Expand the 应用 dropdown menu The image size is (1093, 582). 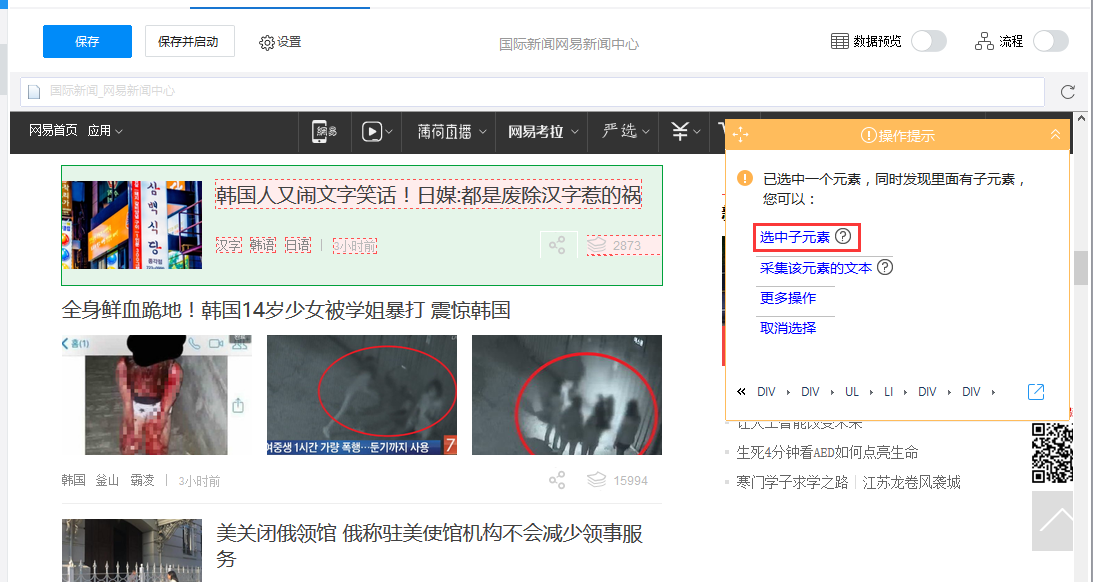[x=105, y=131]
